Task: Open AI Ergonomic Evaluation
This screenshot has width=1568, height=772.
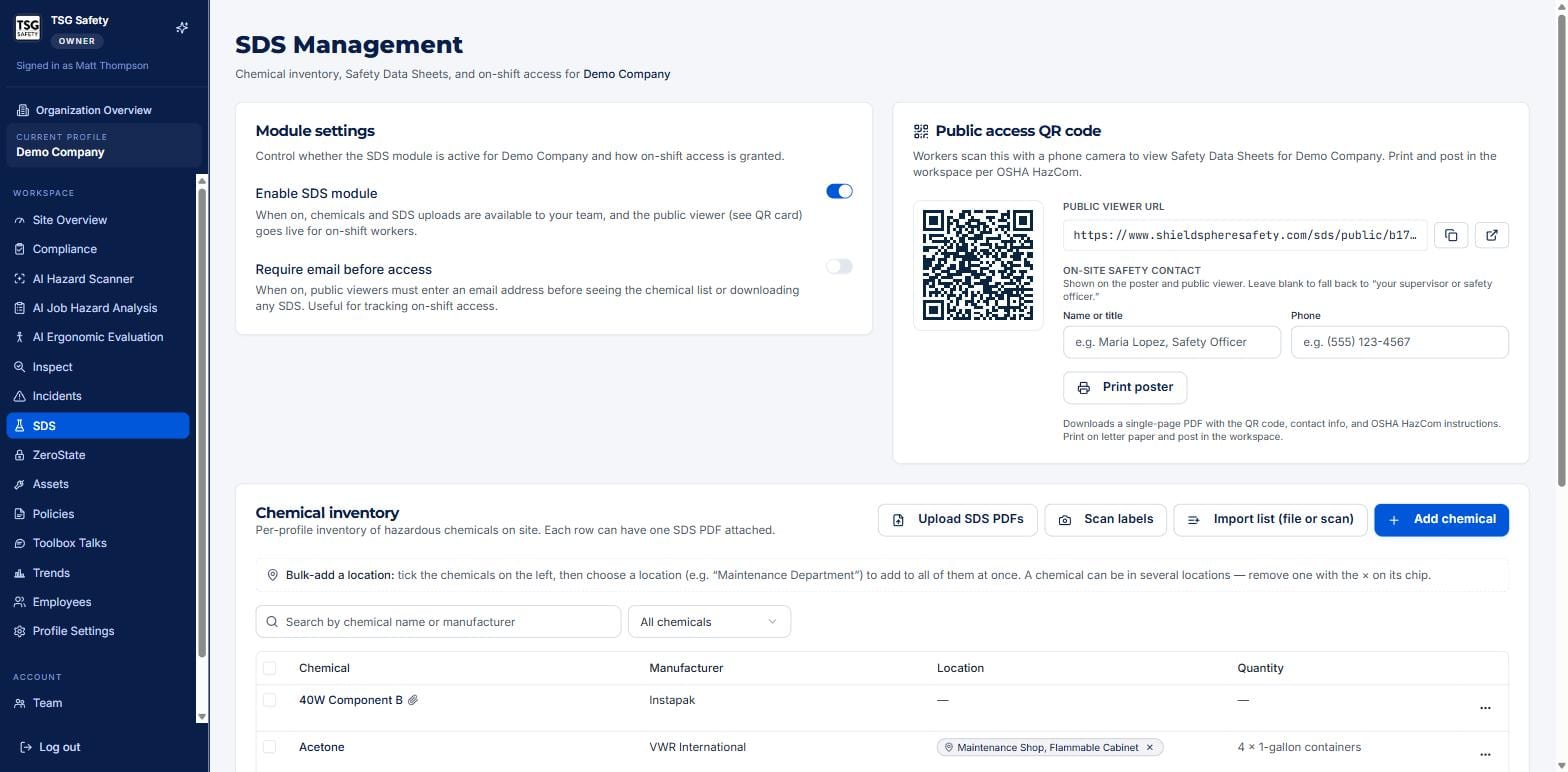Action: (98, 337)
